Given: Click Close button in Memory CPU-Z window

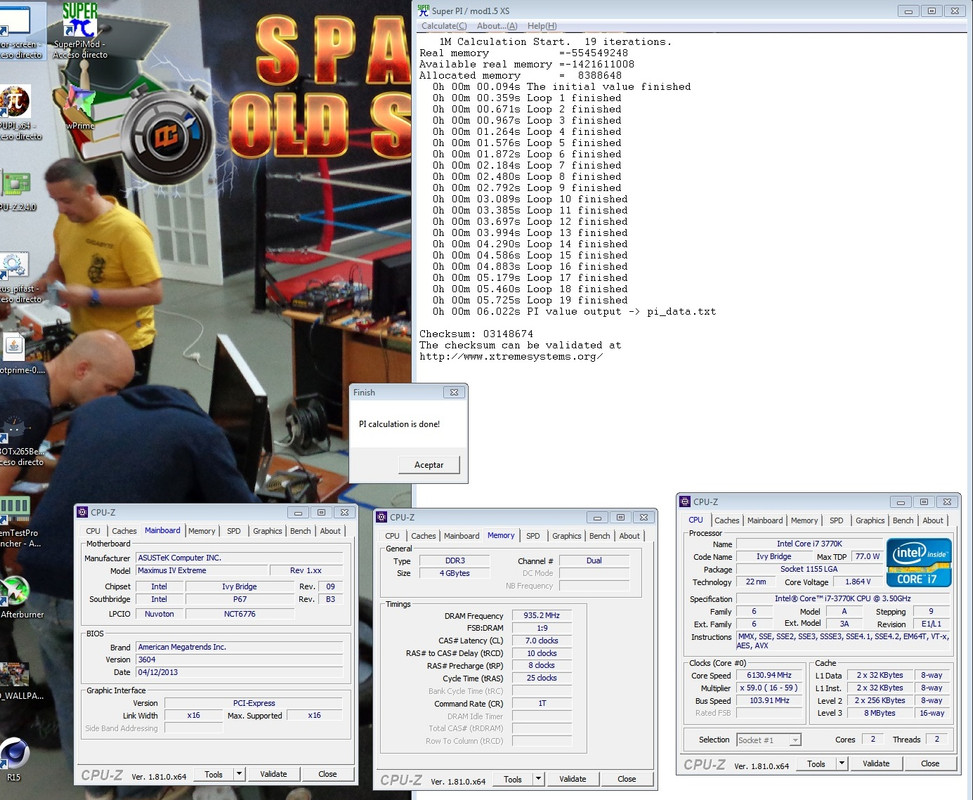Looking at the screenshot, I should (x=626, y=779).
